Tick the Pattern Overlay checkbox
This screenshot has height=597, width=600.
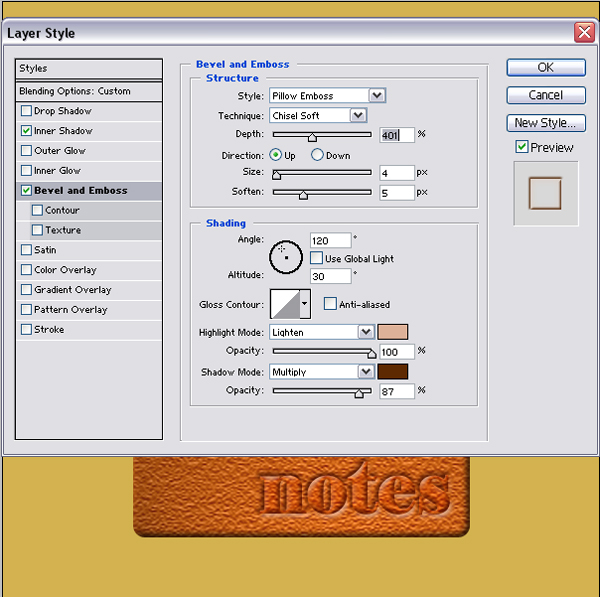coord(26,309)
